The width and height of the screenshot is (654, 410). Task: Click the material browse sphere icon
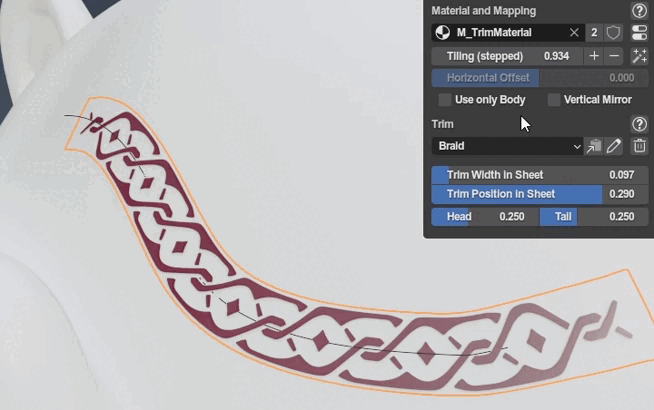(441, 33)
